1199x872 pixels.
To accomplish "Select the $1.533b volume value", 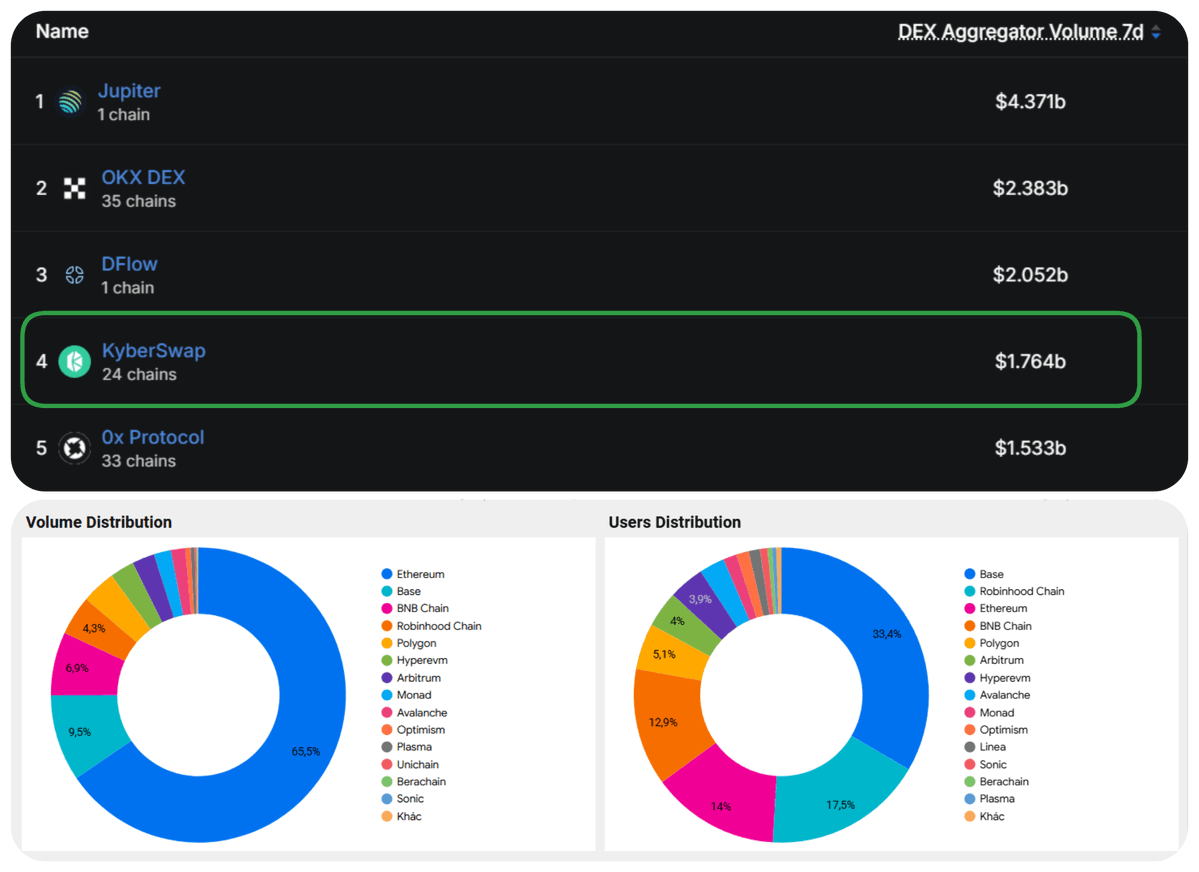I will coord(1030,447).
